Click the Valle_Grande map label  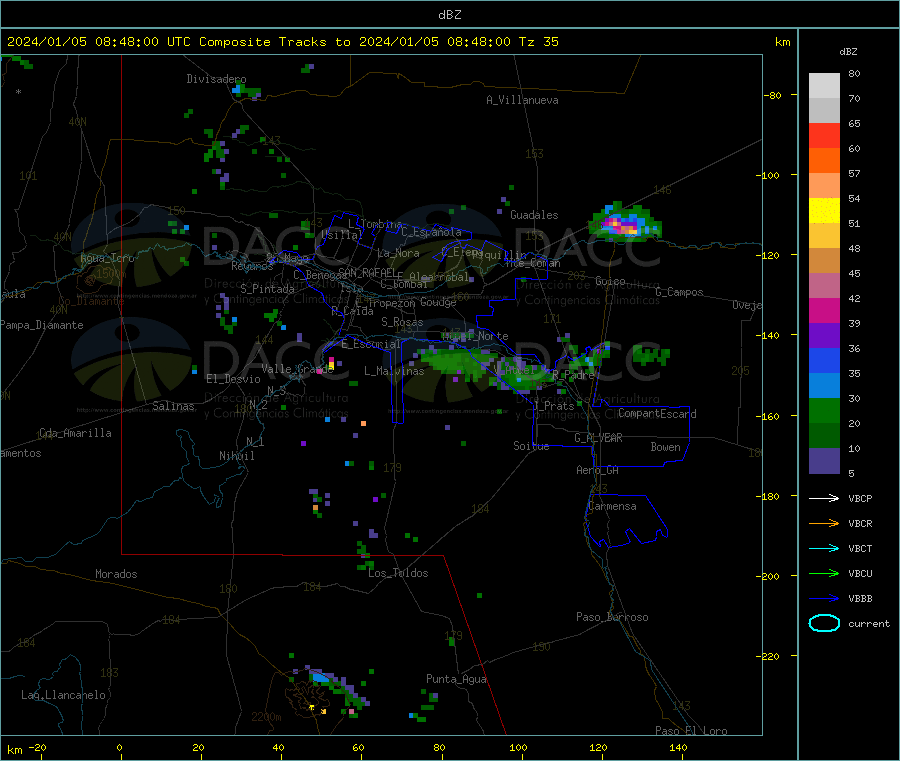coord(297,369)
